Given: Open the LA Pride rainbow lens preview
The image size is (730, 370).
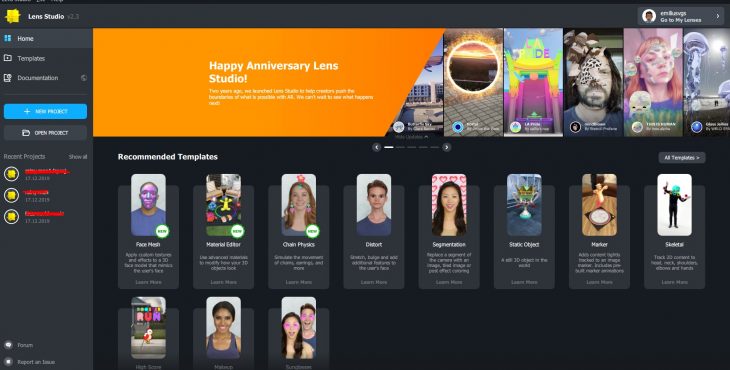Looking at the screenshot, I should [533, 82].
